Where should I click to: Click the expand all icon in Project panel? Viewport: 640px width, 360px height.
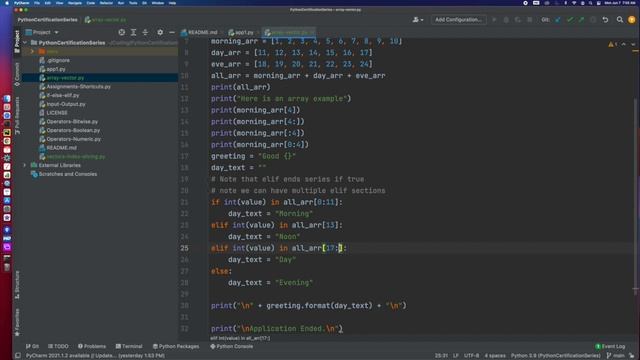pyautogui.click(x=133, y=32)
